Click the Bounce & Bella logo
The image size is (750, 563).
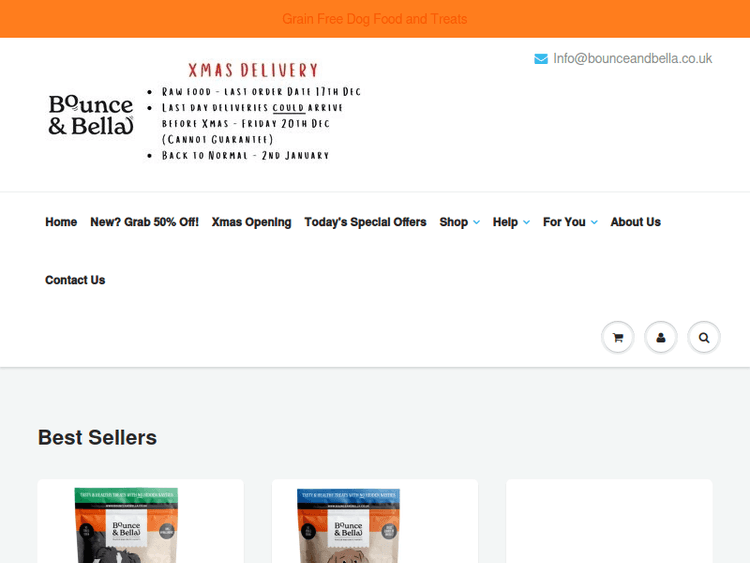coord(90,115)
